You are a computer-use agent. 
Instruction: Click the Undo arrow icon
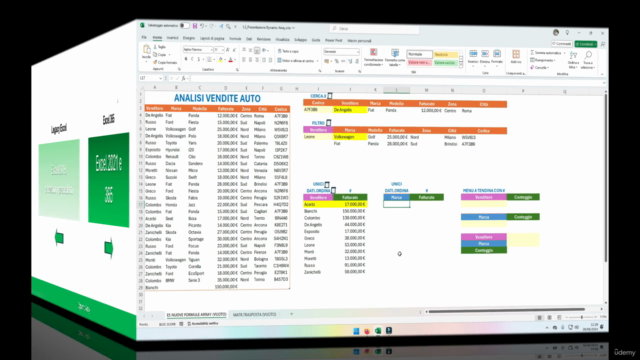(202, 26)
